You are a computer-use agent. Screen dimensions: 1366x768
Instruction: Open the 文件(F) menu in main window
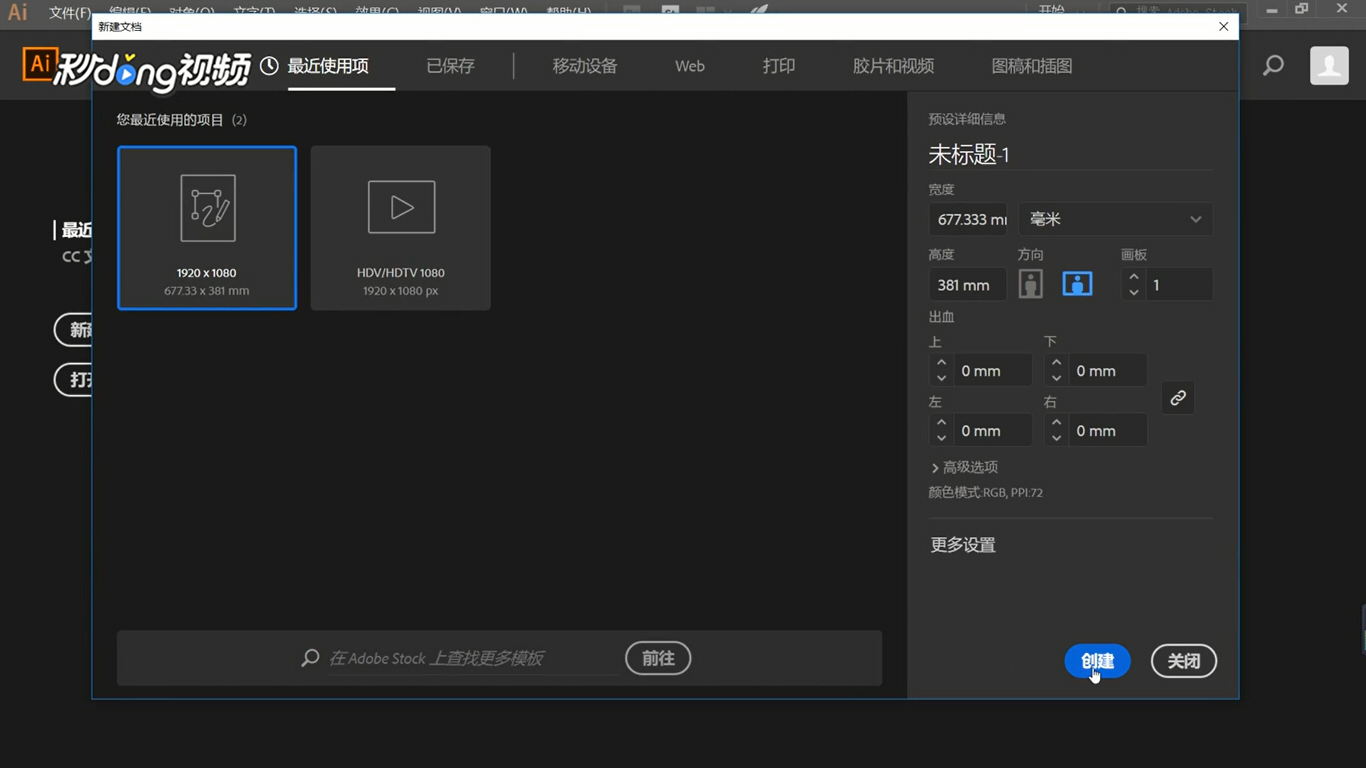coord(70,12)
